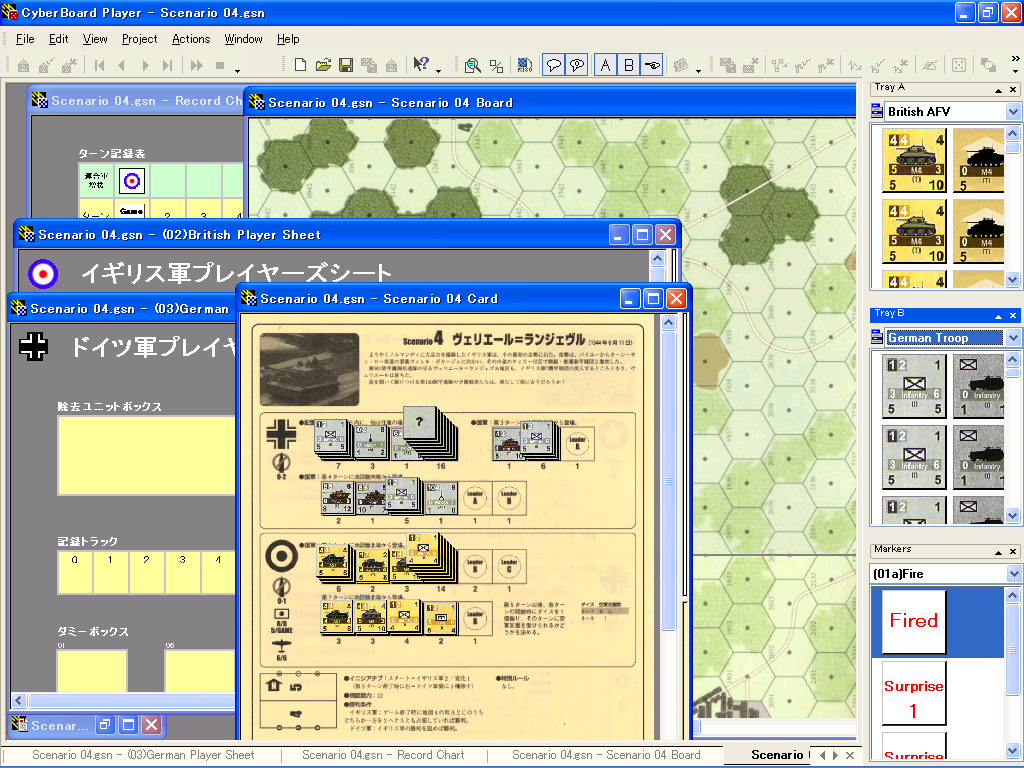The height and width of the screenshot is (768, 1024).
Task: Switch to Record Chart tab
Action: [383, 755]
